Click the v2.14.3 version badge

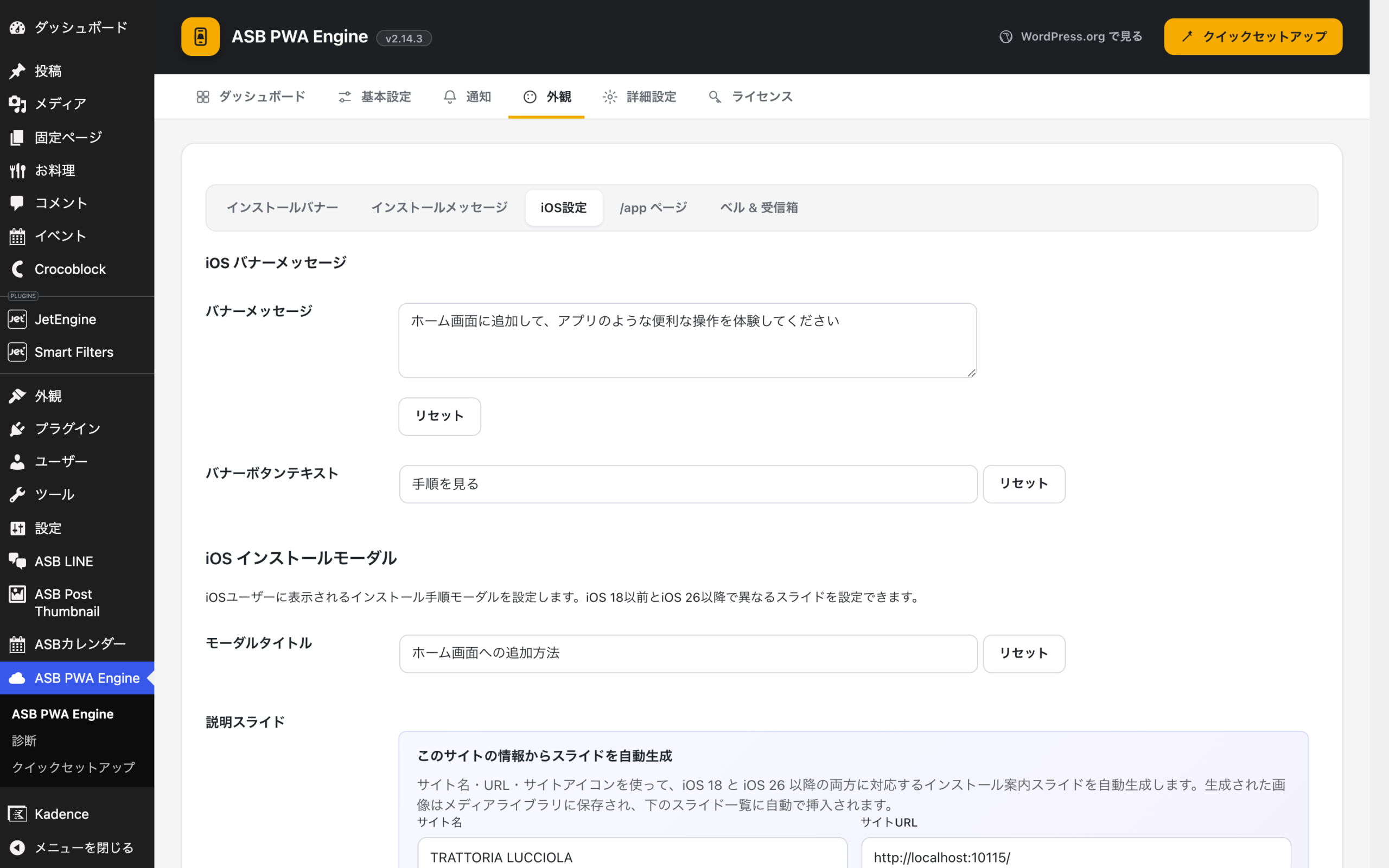(404, 39)
